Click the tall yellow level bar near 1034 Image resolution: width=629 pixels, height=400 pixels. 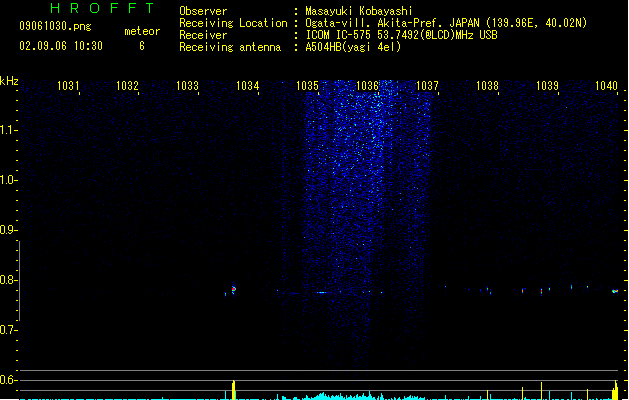tap(233, 390)
